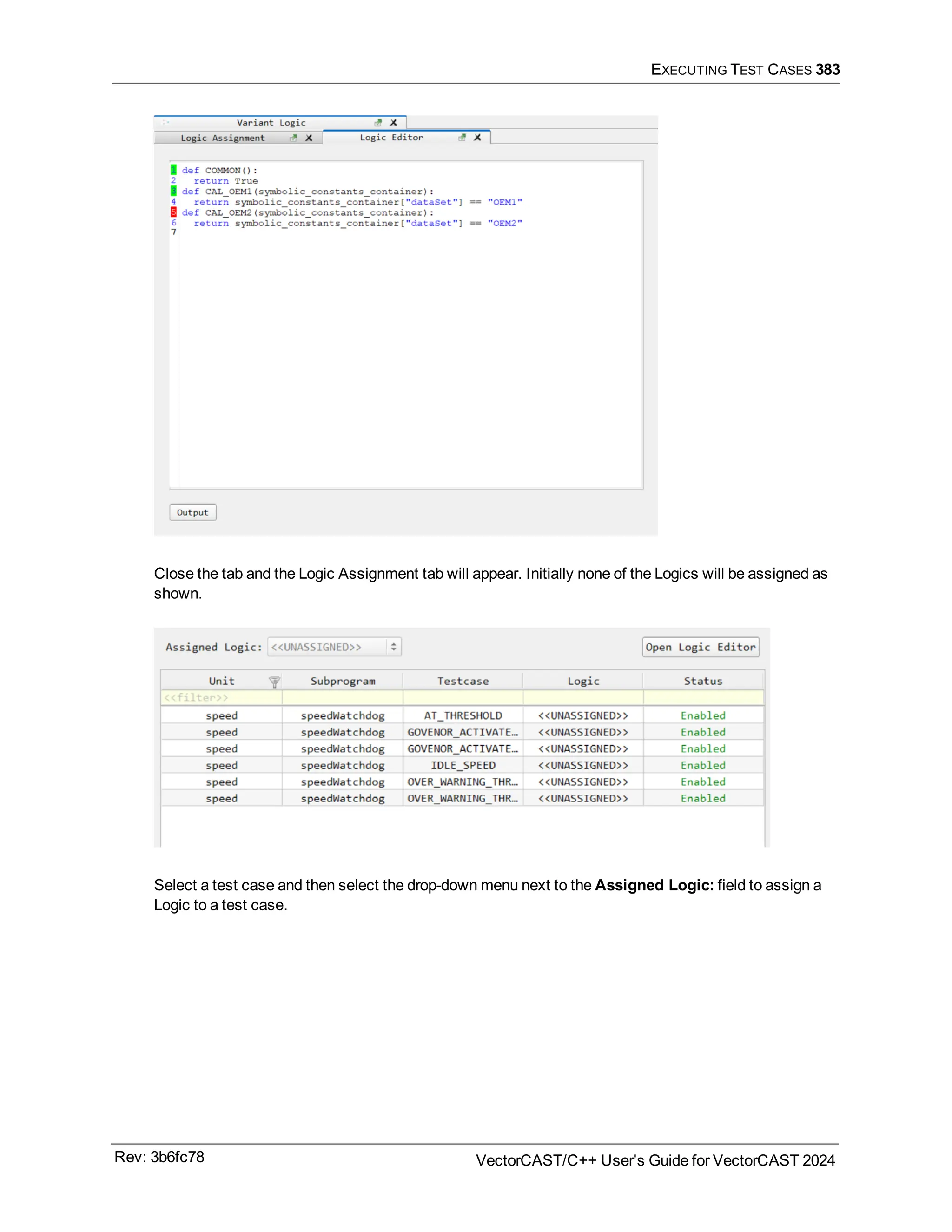Click the Output button
The width and height of the screenshot is (952, 1232).
coord(193,512)
